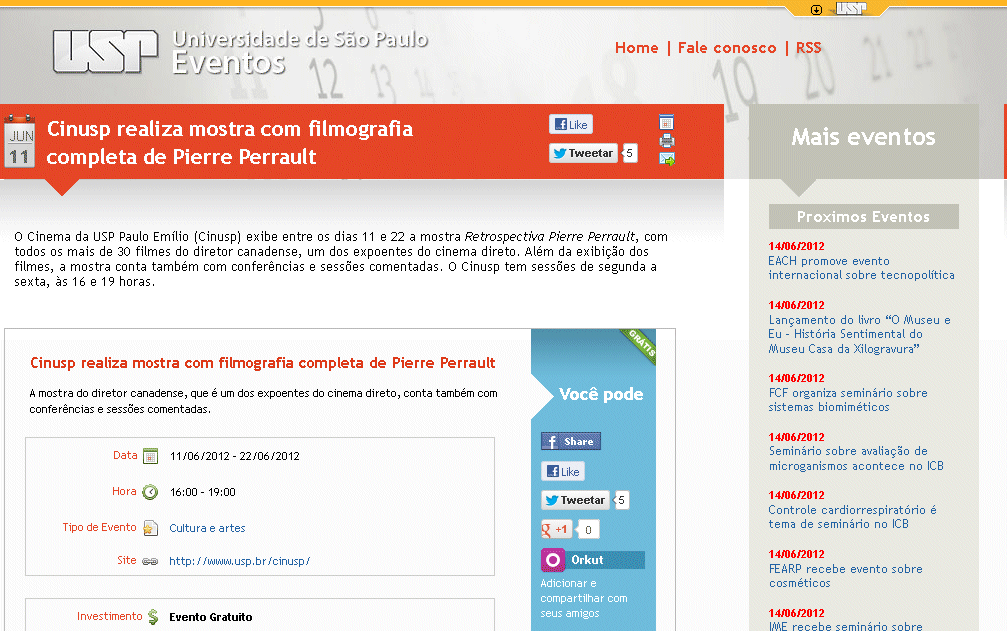Open IME recebe seminário sobre link
Viewport: 1007px width, 631px height.
point(845,626)
